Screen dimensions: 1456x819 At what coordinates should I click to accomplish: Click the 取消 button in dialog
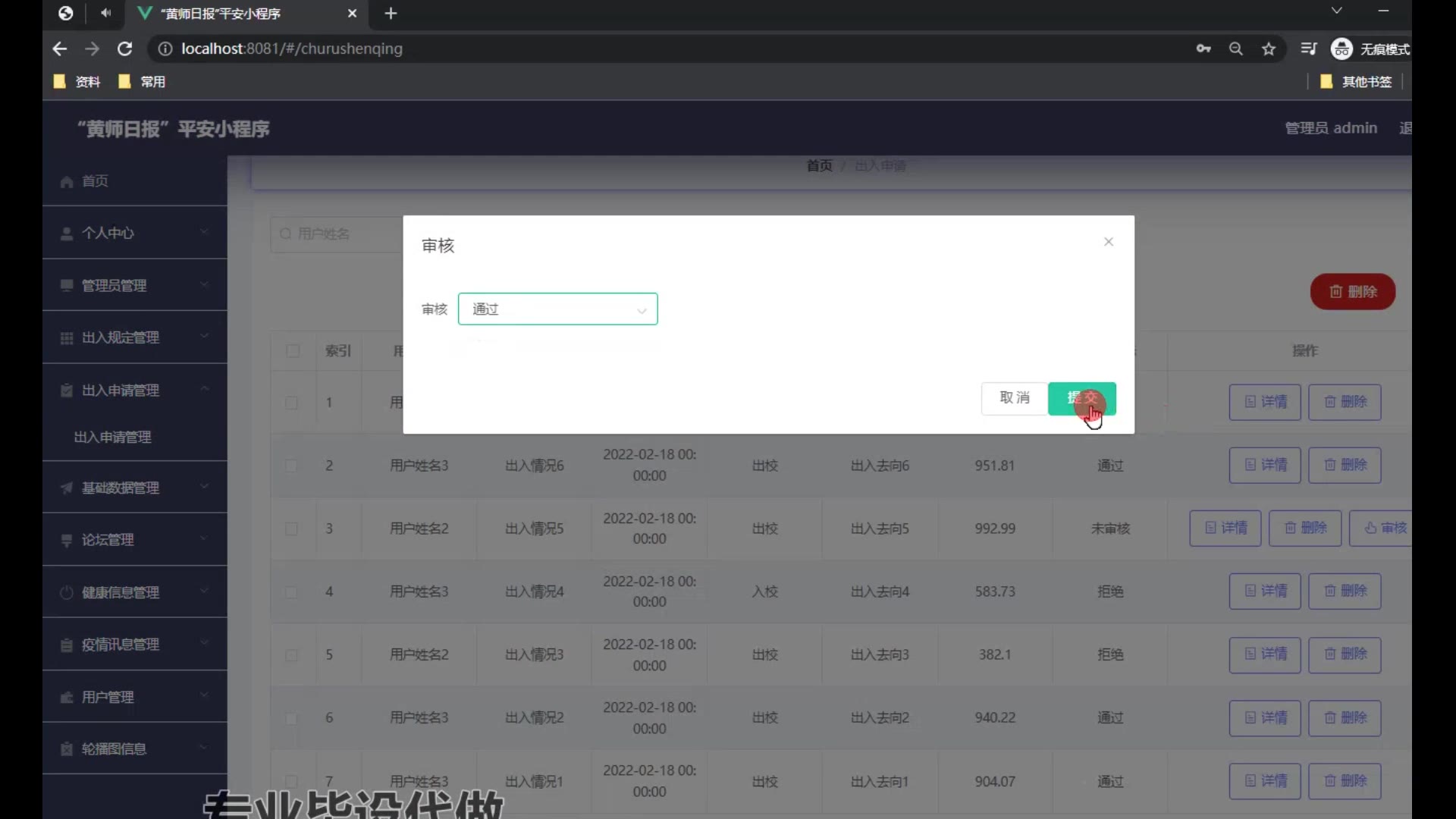coord(1014,398)
